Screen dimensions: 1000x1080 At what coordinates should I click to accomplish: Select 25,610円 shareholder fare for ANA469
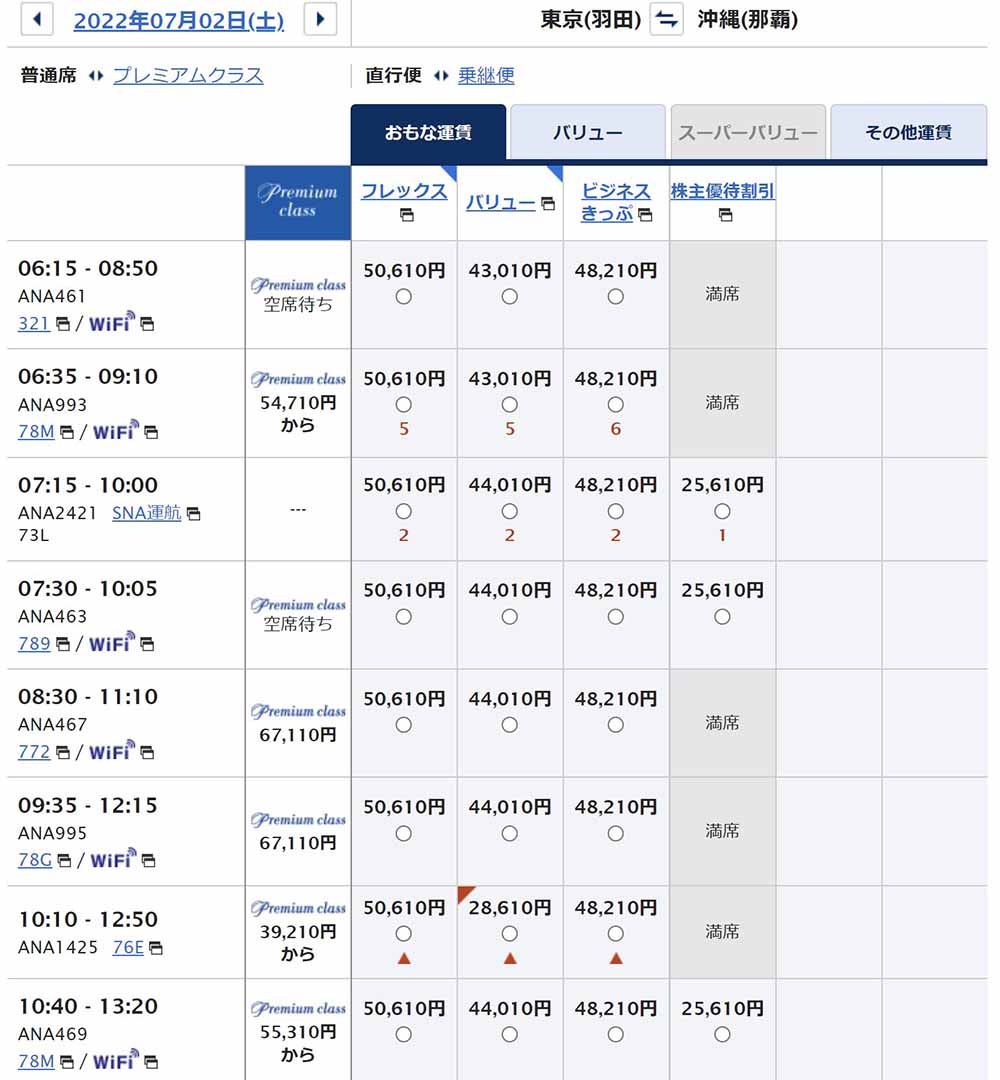(722, 1035)
